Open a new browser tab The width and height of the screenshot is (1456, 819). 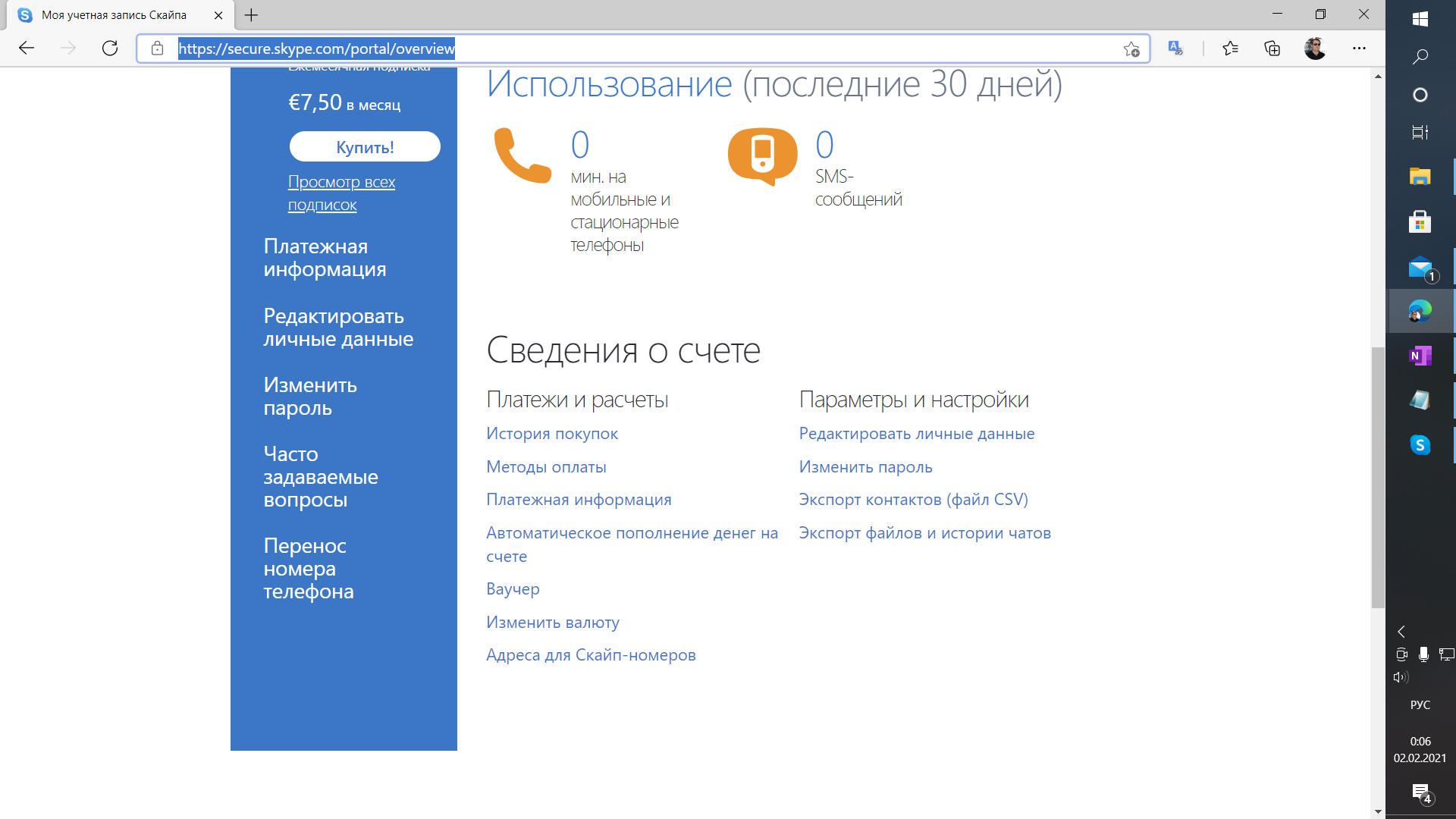(251, 15)
